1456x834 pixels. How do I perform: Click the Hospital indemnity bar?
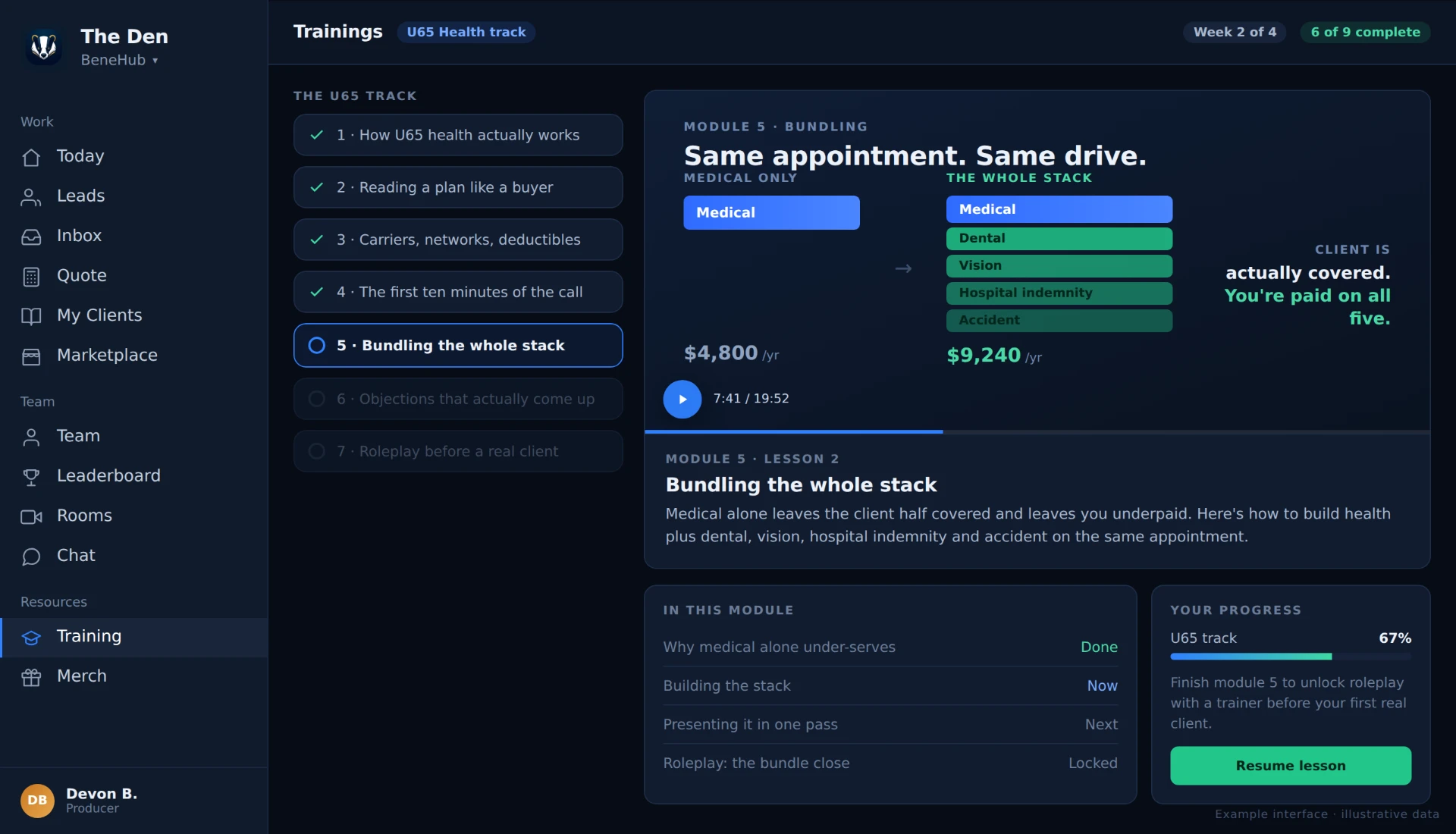(x=1059, y=293)
